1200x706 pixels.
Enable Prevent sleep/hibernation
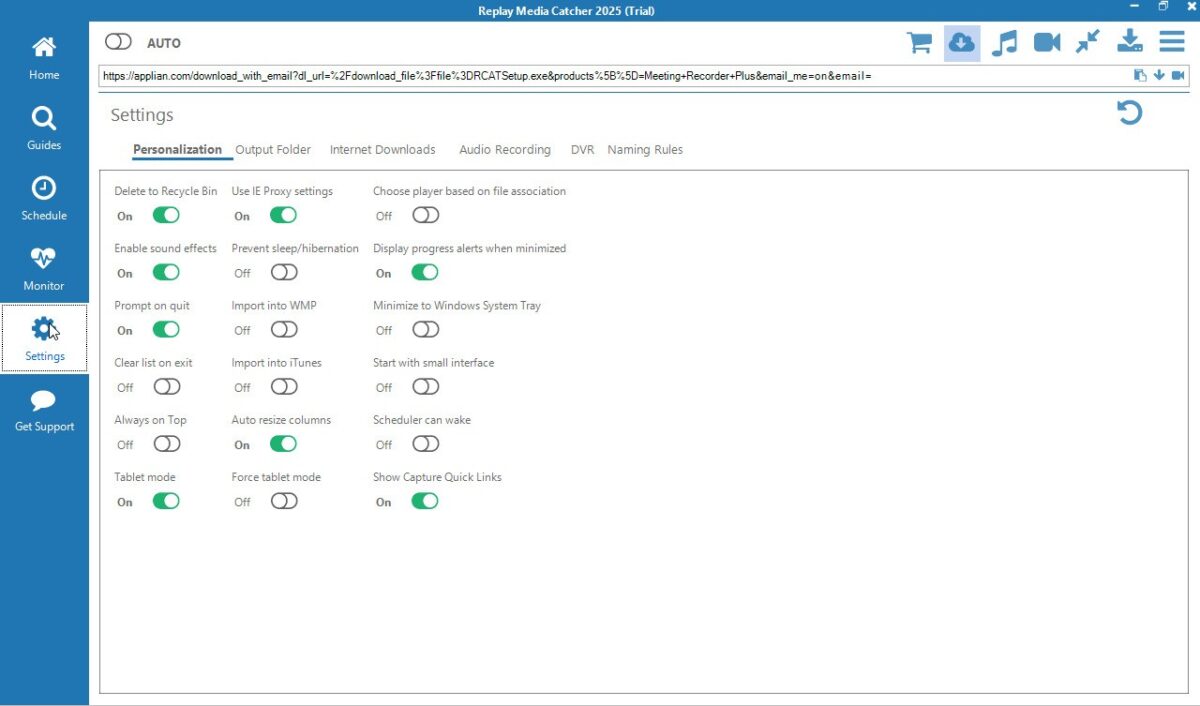pos(284,272)
